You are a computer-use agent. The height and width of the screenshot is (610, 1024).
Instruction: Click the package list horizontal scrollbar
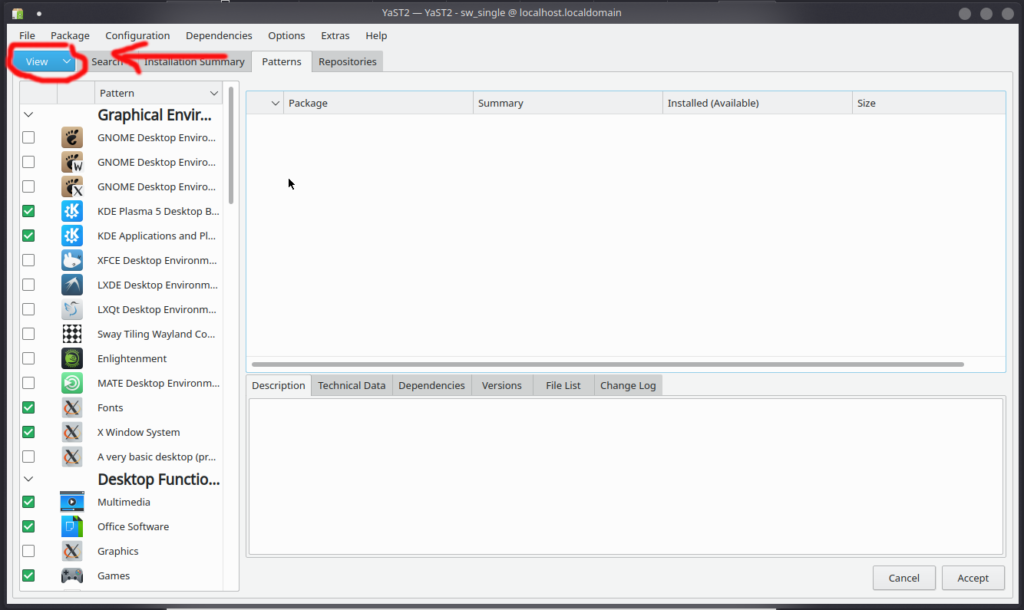pyautogui.click(x=607, y=364)
